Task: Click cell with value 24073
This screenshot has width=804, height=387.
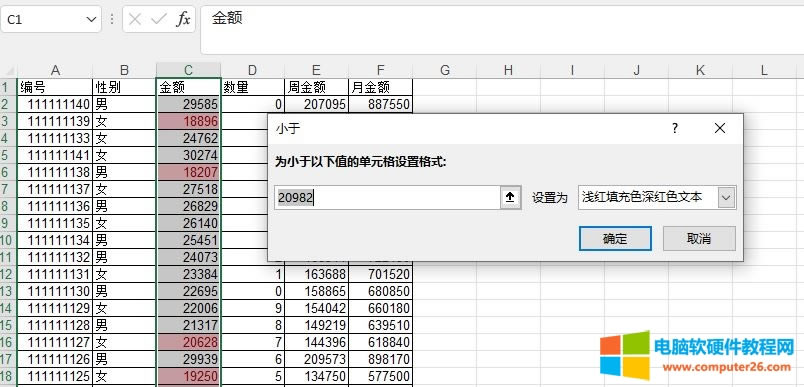Action: [x=188, y=257]
